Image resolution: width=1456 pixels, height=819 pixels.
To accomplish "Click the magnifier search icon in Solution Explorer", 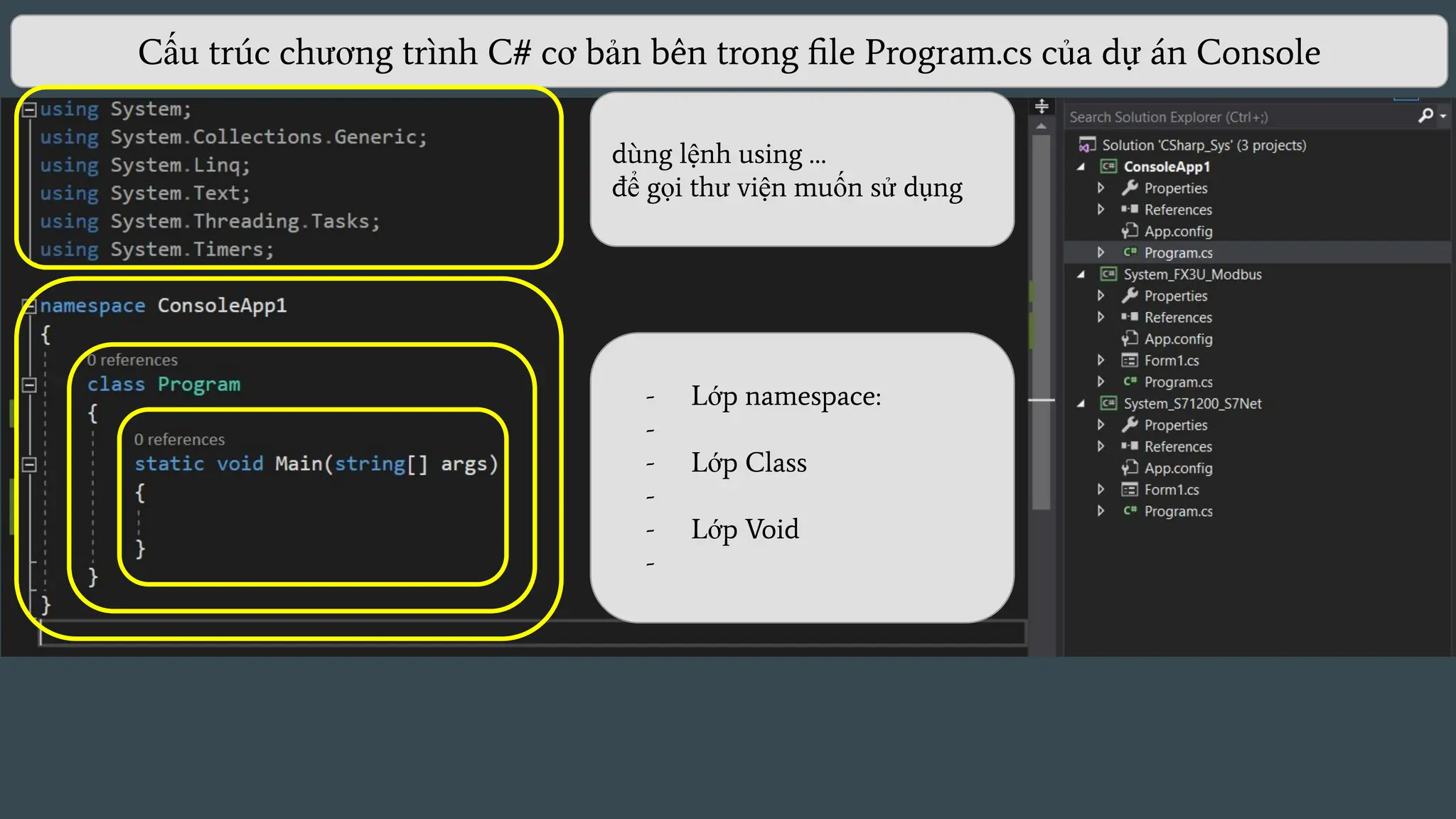I will click(1425, 116).
